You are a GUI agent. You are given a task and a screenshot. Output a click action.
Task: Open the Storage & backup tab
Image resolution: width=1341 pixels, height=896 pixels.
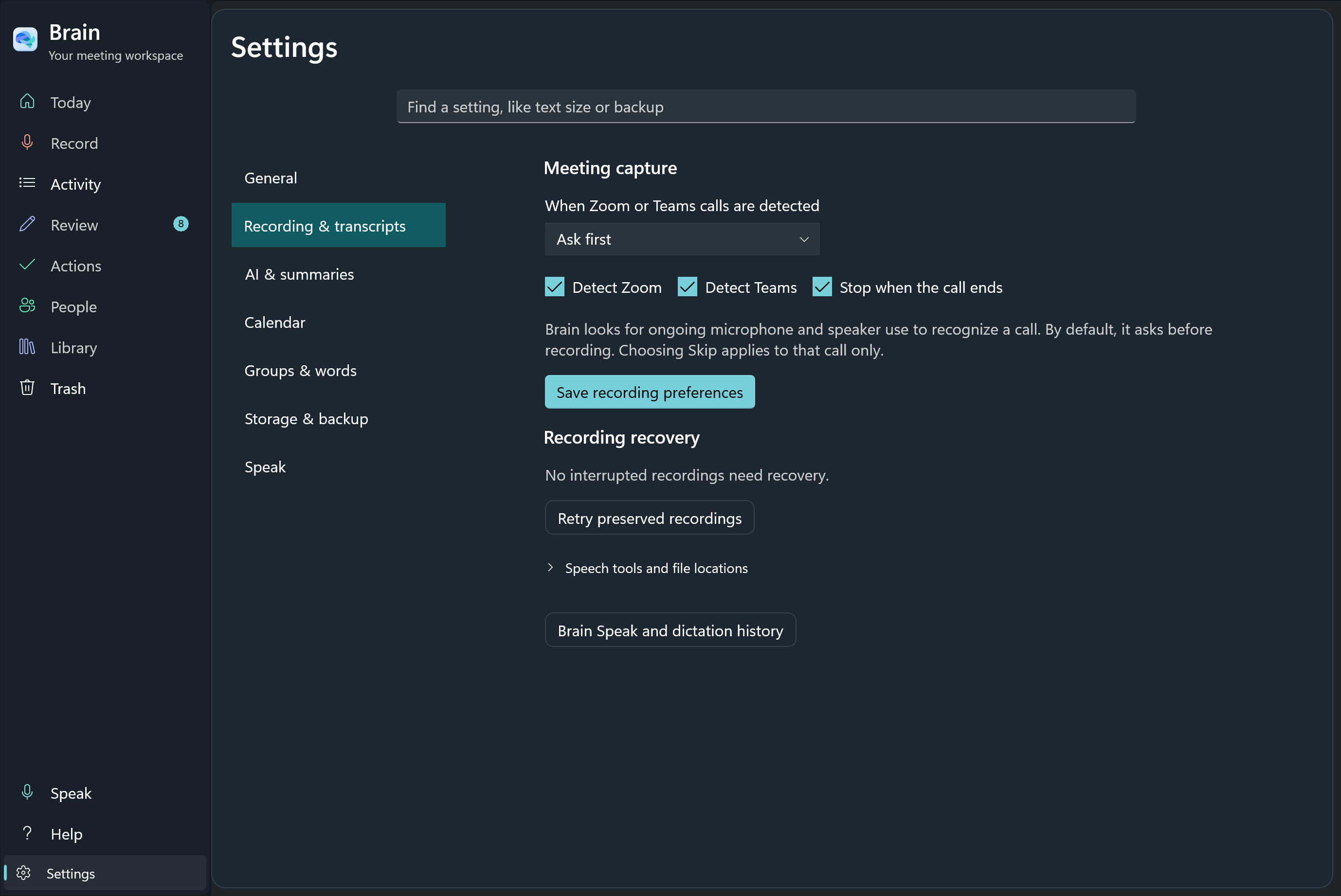338,419
